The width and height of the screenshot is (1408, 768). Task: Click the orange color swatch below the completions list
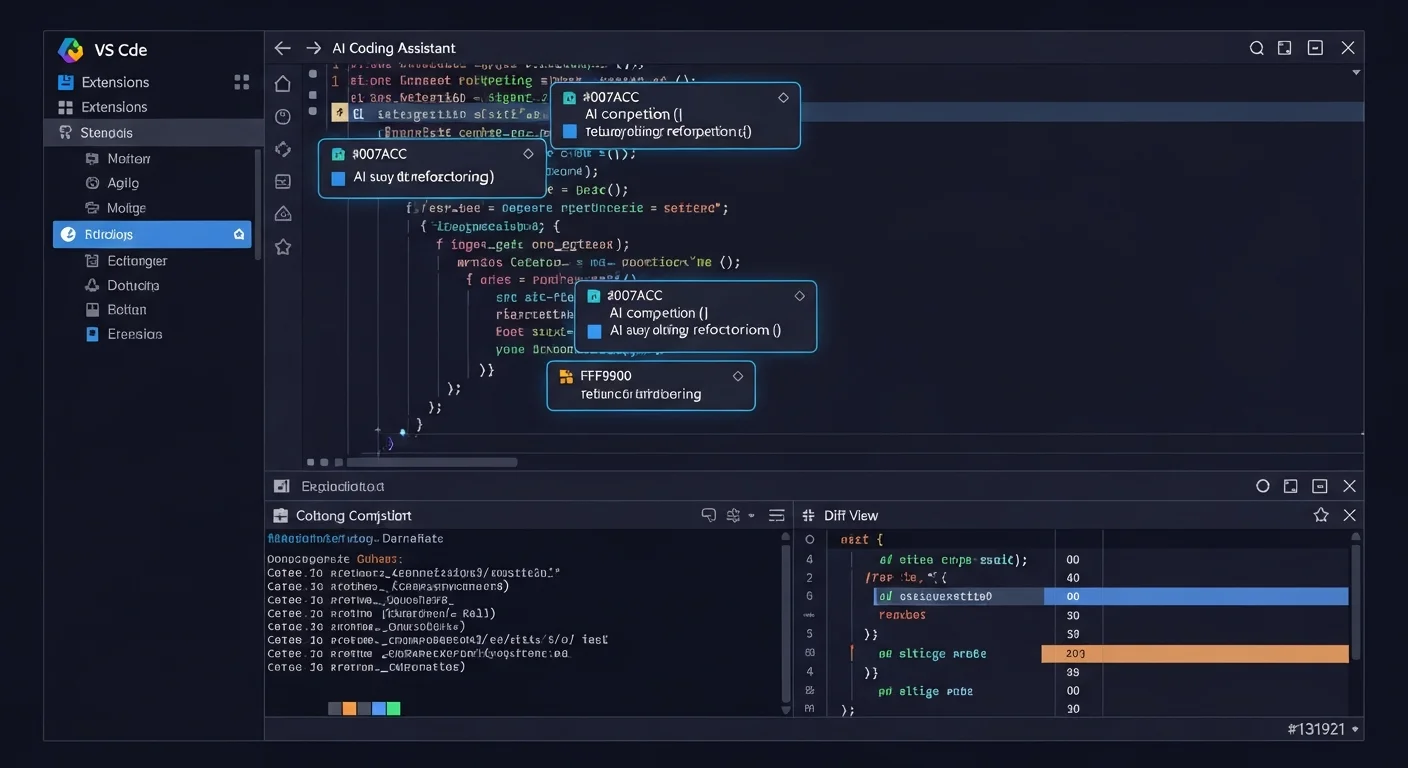[348, 708]
